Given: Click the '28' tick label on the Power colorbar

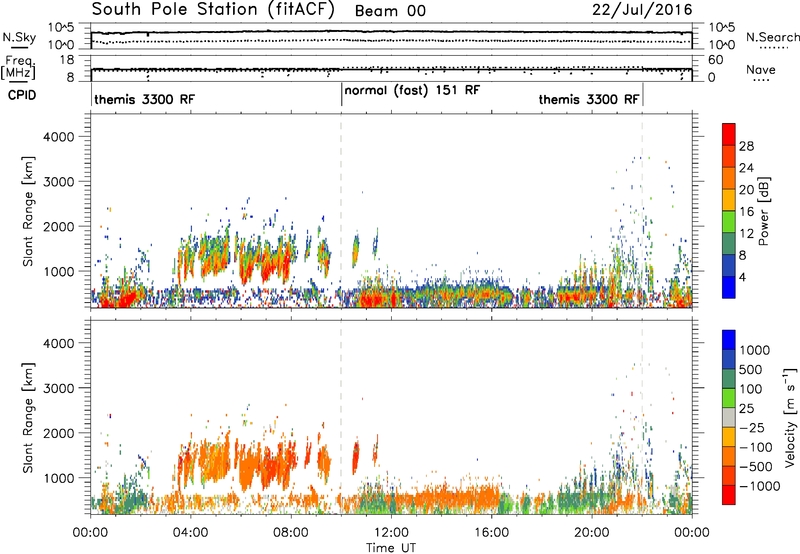Looking at the screenshot, I should click(x=746, y=146).
